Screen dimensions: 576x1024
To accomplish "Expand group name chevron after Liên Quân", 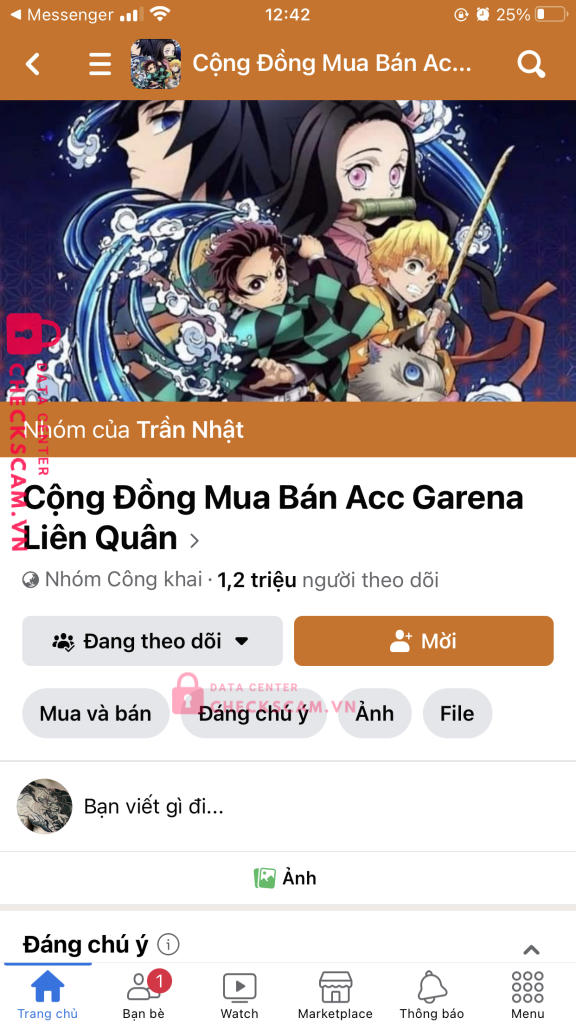I will (194, 540).
